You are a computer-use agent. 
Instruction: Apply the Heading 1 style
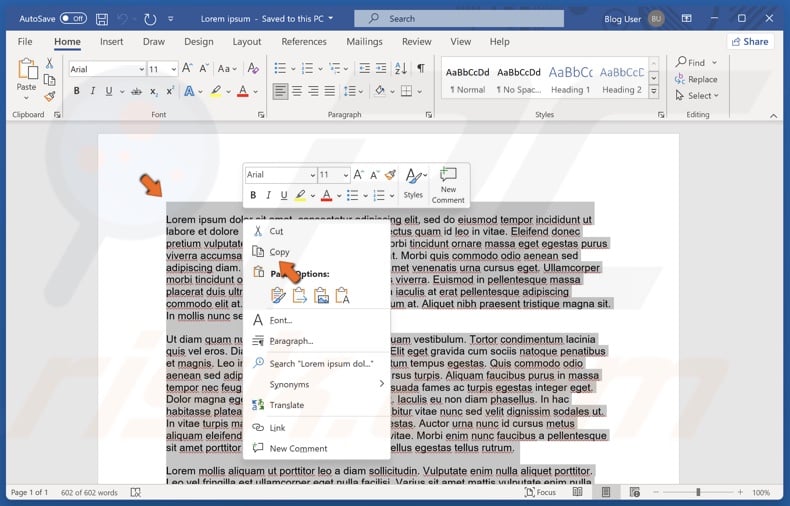(570, 80)
